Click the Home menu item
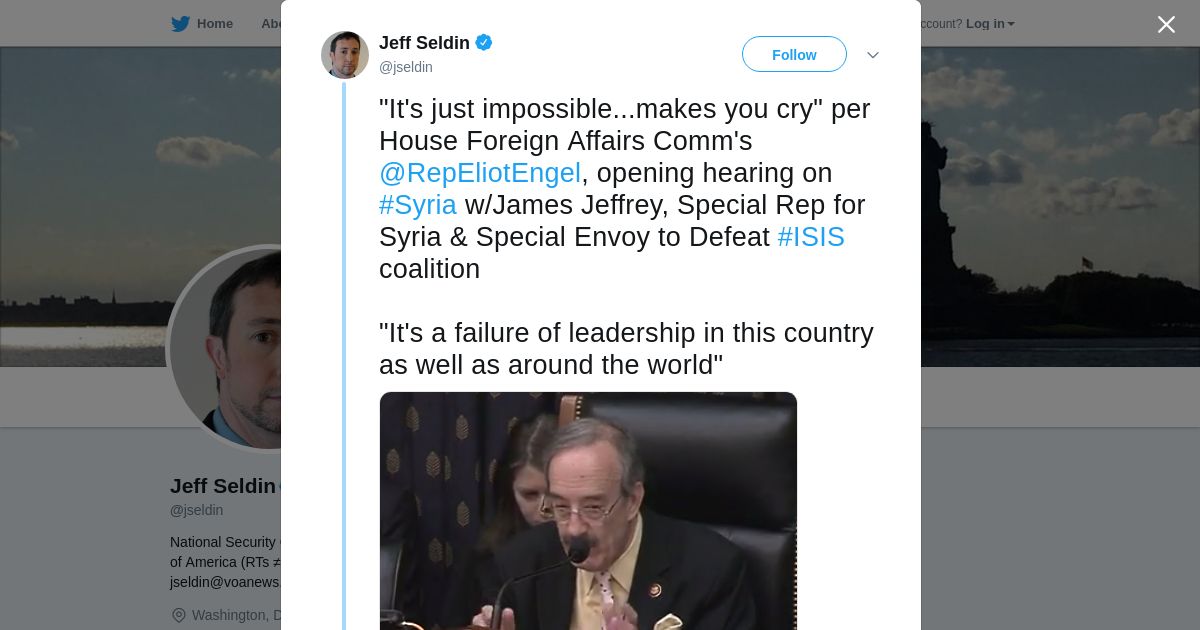This screenshot has width=1200, height=630. coord(215,24)
